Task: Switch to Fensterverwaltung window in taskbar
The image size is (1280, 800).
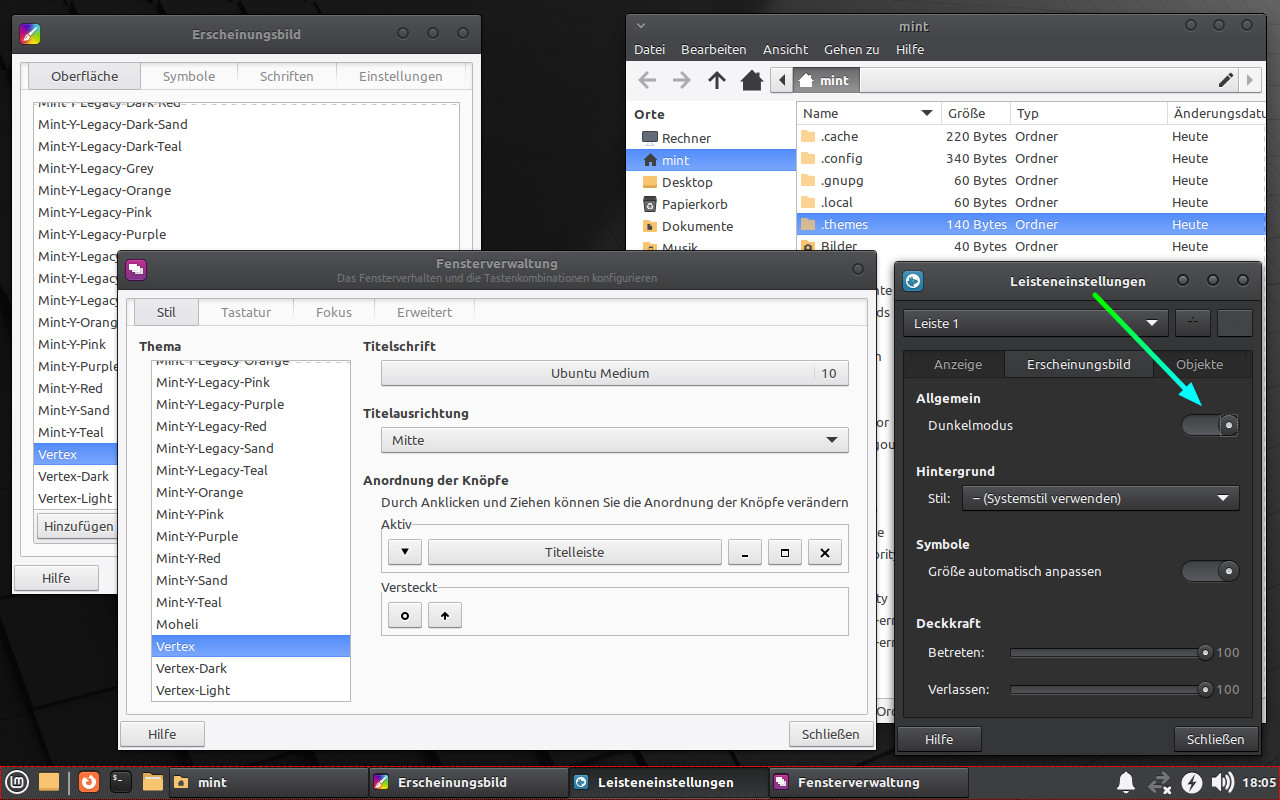Action: [868, 782]
